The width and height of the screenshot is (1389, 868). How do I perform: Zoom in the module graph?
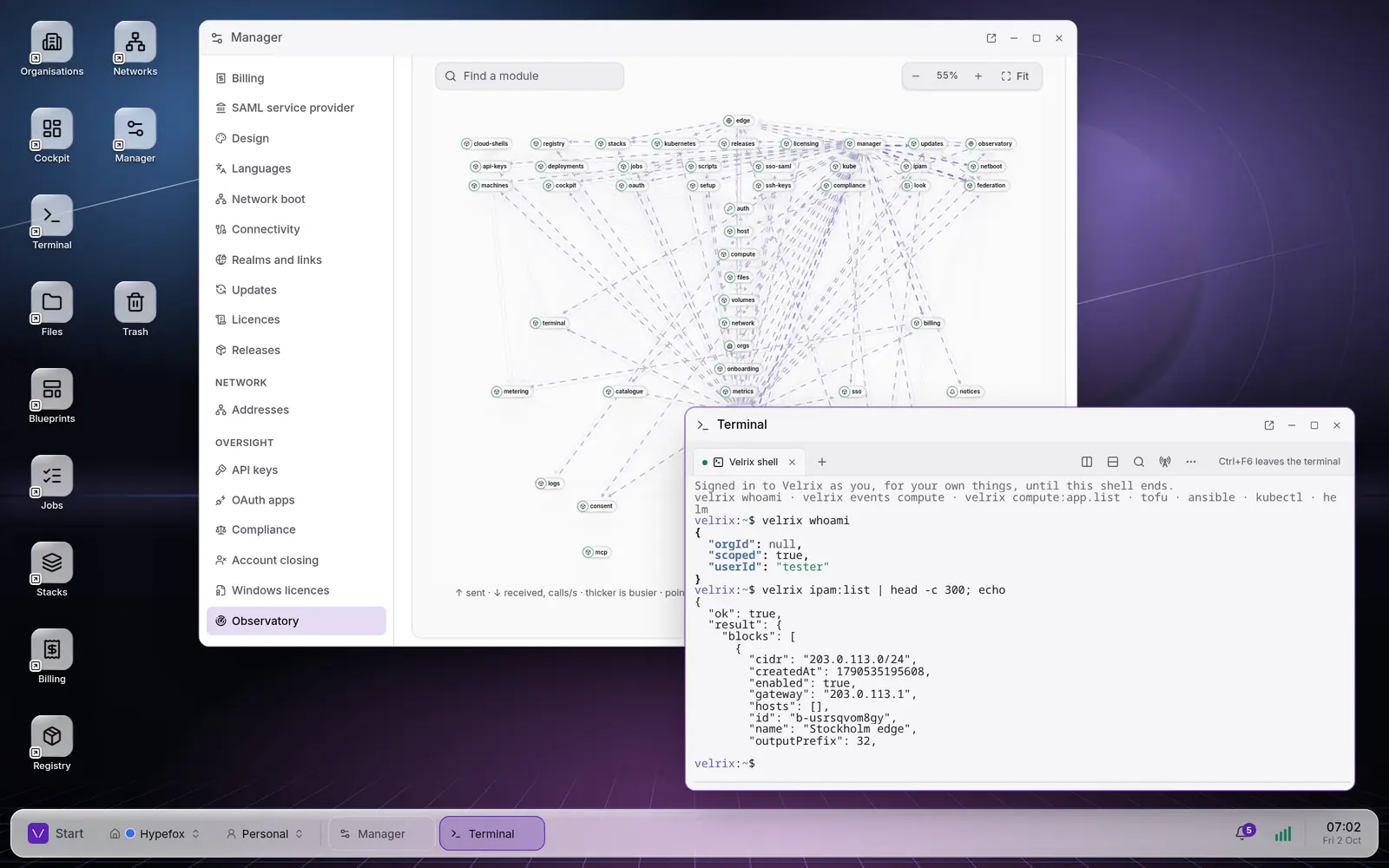click(978, 76)
